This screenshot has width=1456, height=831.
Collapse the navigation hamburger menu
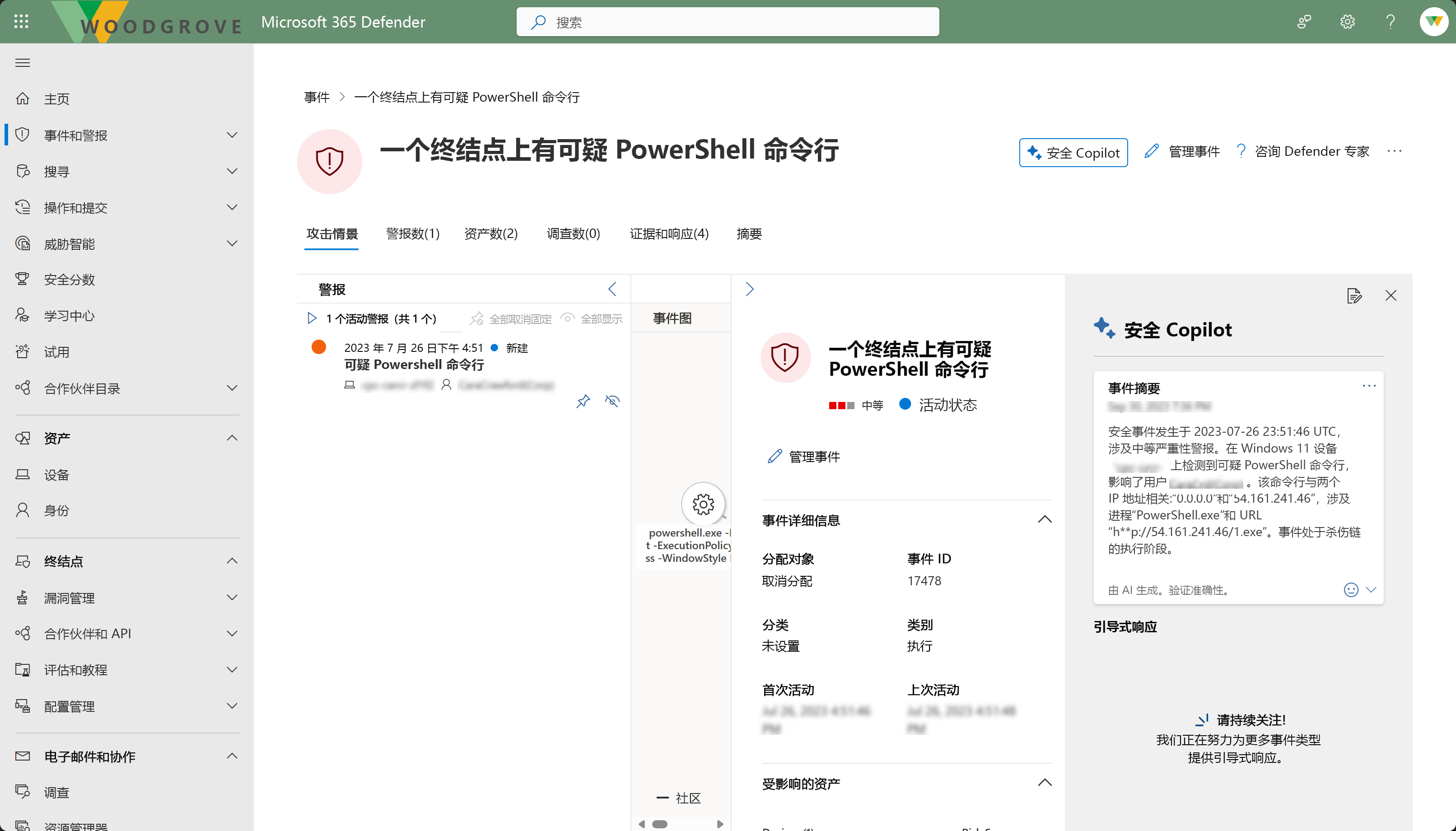[22, 63]
